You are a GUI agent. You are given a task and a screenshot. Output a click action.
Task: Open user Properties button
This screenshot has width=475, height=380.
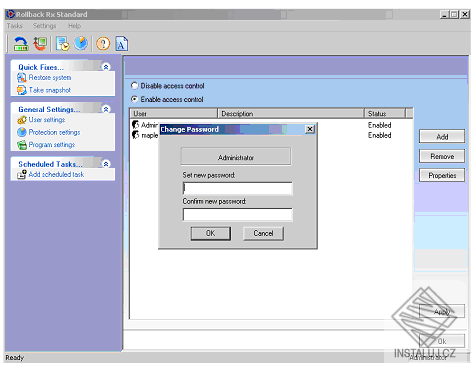tap(442, 175)
